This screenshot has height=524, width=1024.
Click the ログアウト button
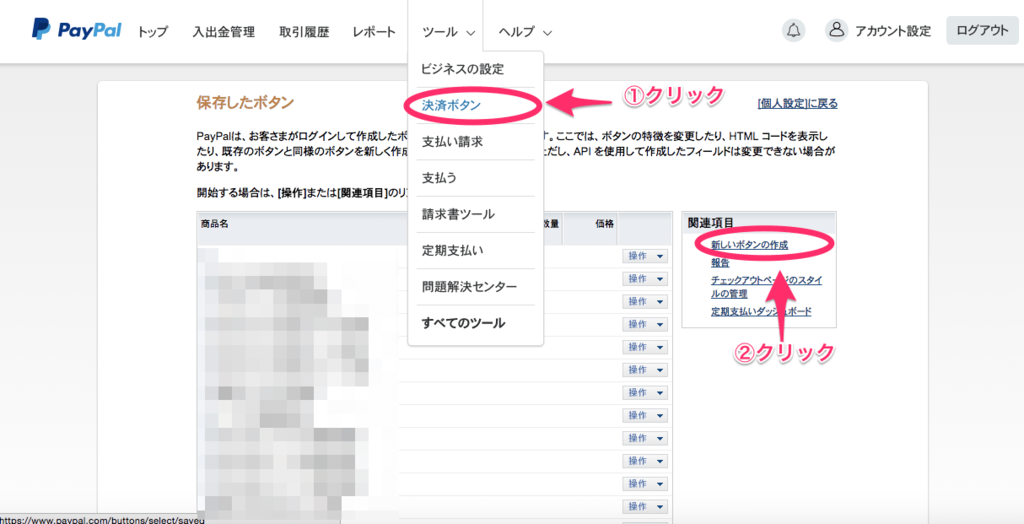(982, 31)
